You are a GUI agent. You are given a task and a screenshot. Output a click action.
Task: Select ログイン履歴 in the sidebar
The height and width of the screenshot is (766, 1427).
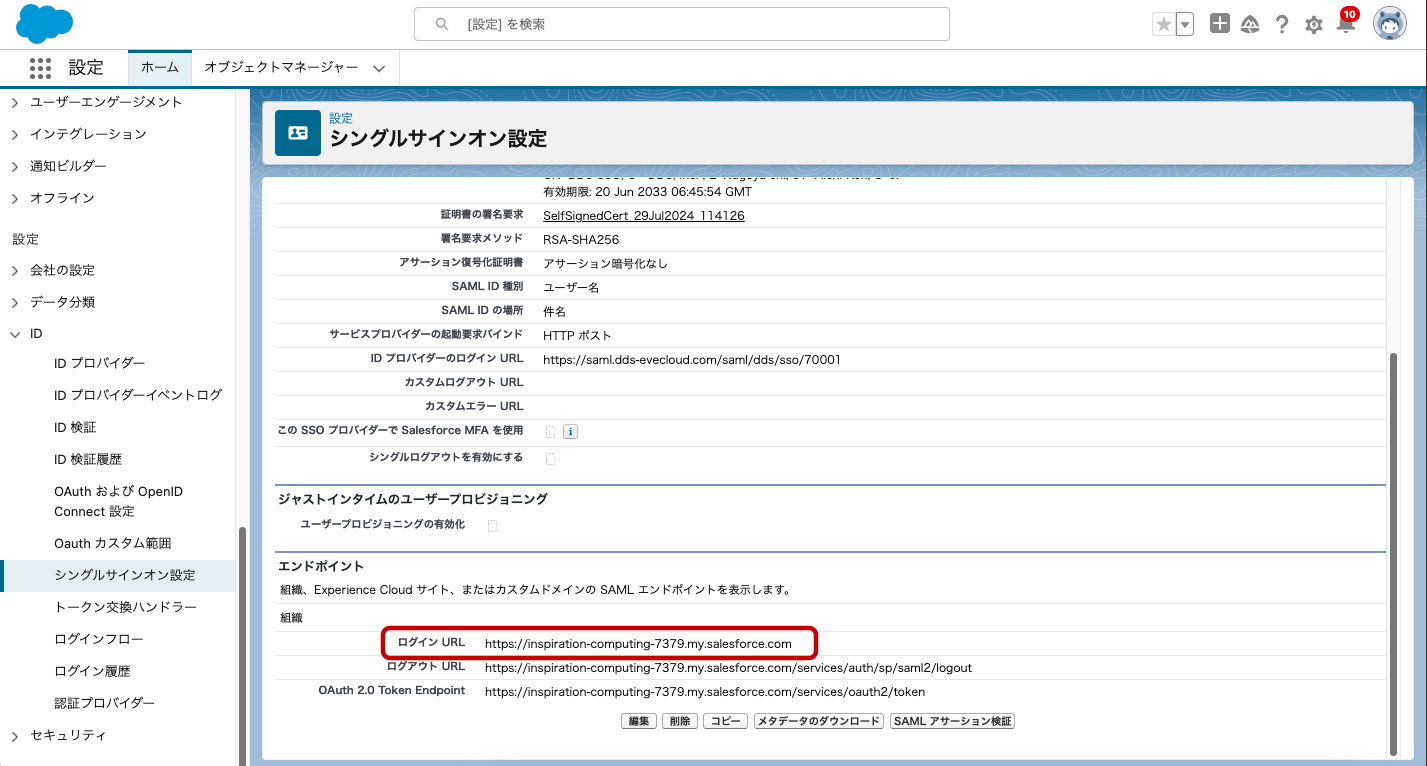click(92, 671)
